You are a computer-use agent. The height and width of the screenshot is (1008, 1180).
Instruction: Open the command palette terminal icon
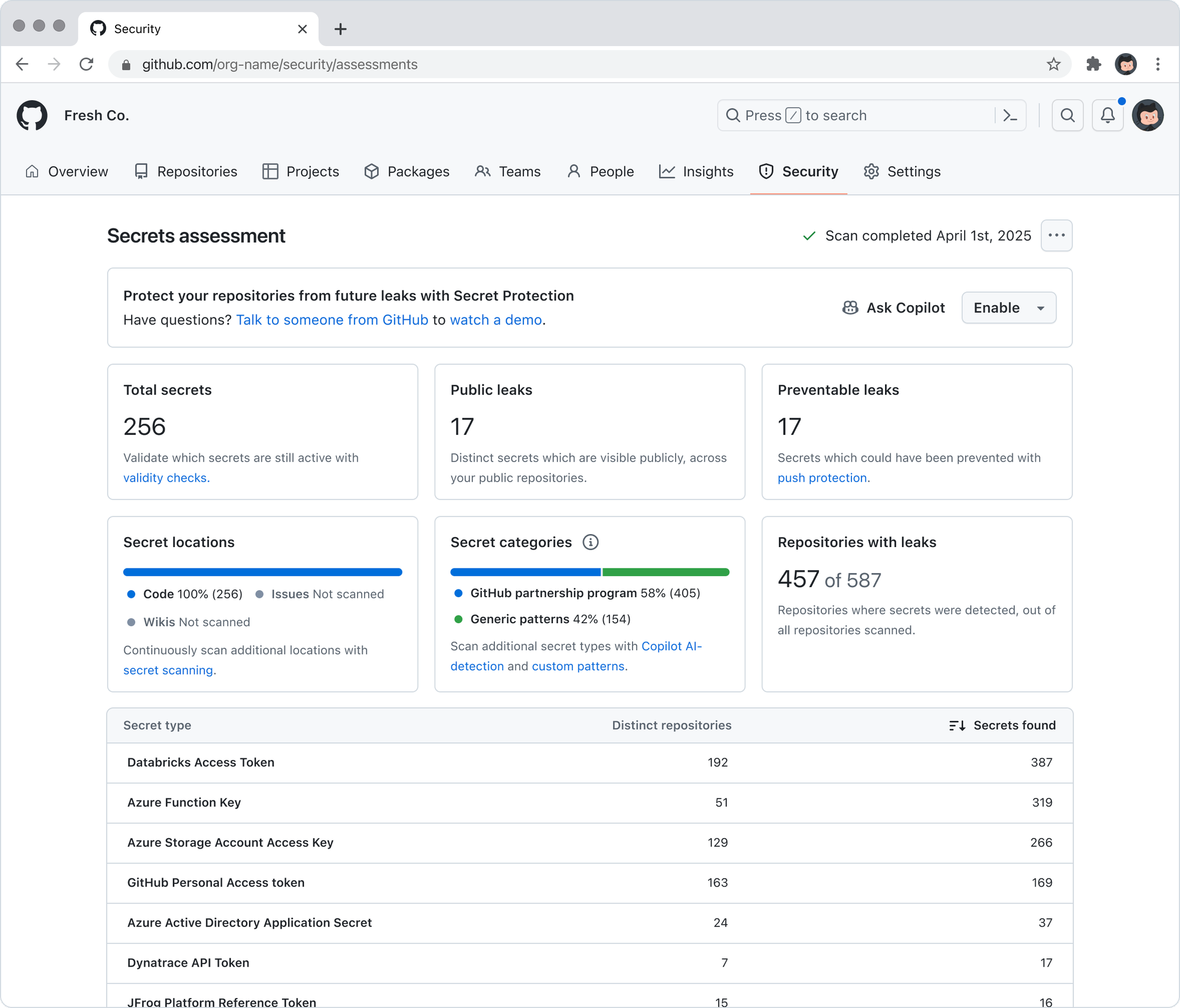click(1010, 115)
